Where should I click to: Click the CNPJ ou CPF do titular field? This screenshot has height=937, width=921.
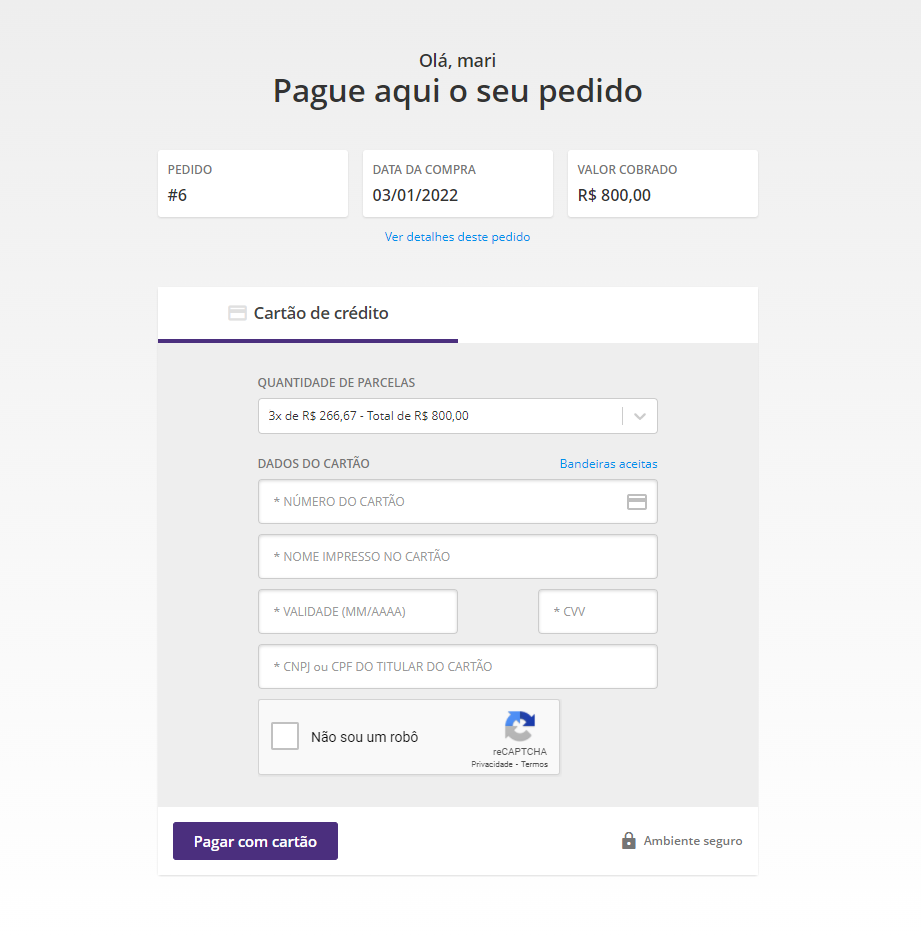point(458,667)
